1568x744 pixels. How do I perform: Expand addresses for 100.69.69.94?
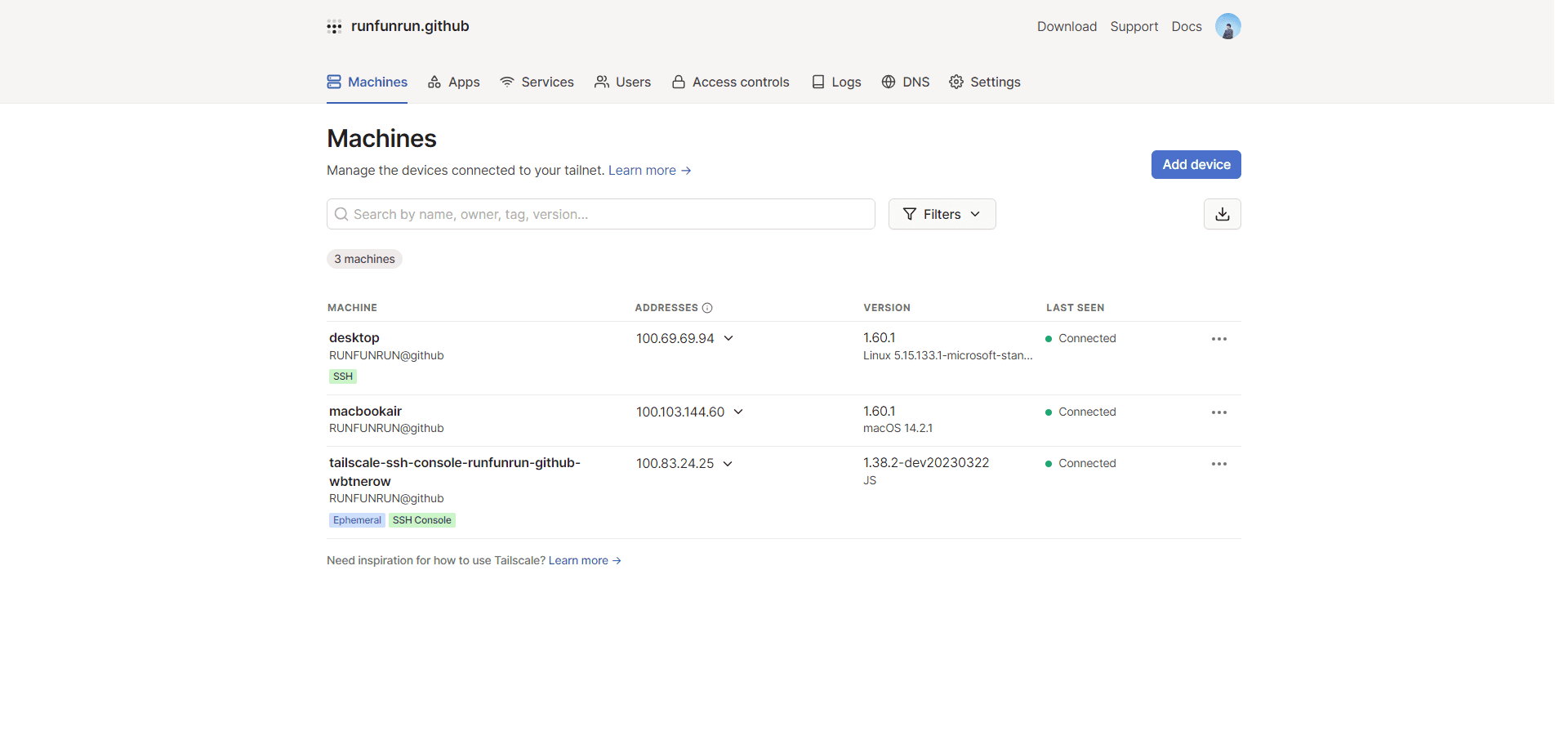[x=728, y=338]
